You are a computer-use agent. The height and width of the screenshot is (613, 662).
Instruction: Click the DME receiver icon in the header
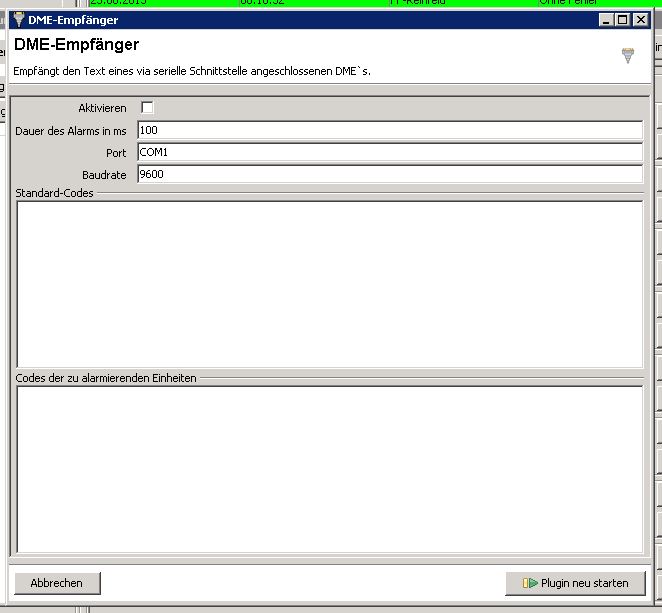627,56
